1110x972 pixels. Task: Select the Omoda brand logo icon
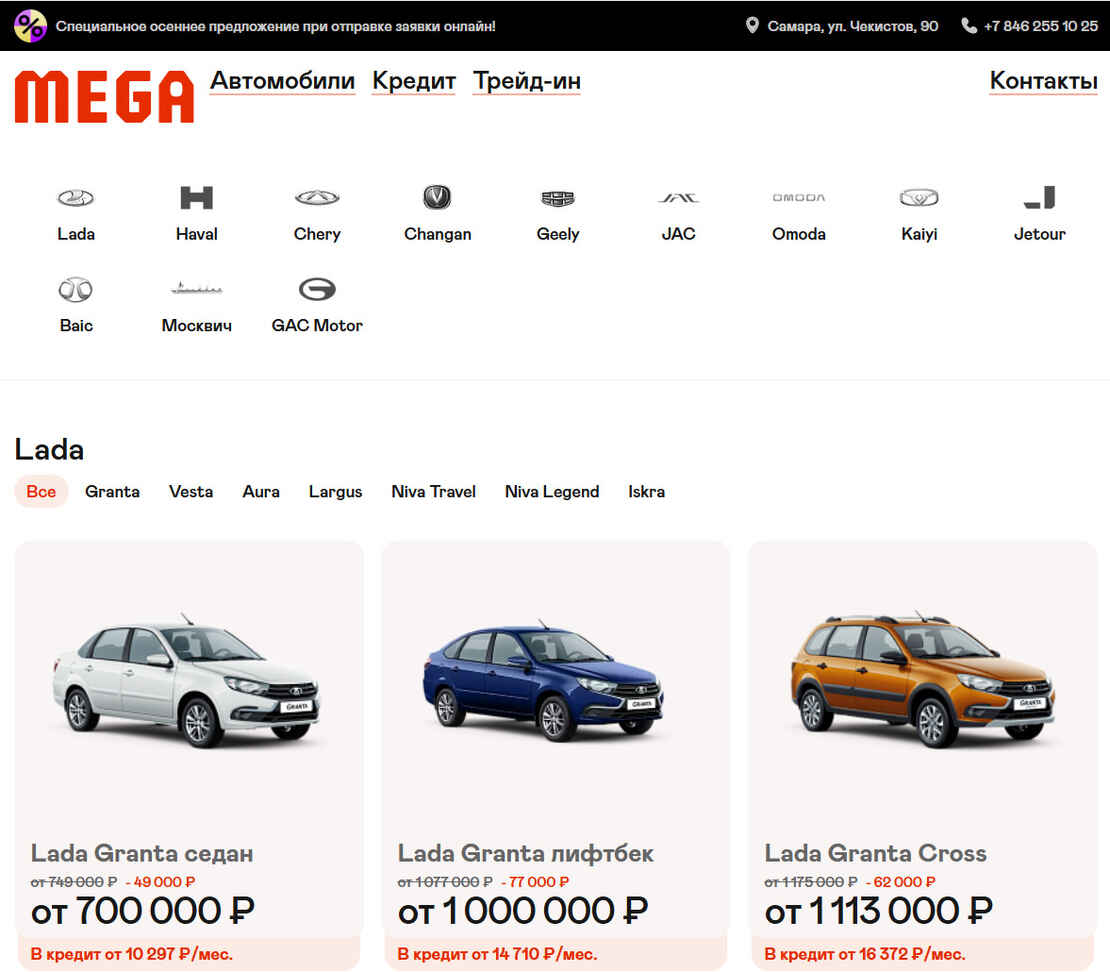[799, 198]
